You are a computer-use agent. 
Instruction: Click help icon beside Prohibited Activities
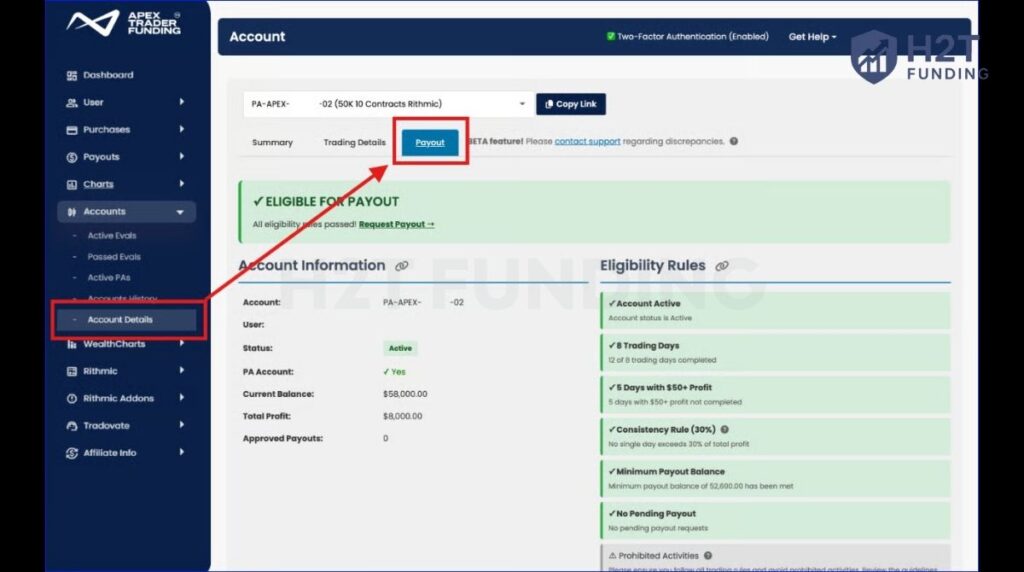coord(708,556)
